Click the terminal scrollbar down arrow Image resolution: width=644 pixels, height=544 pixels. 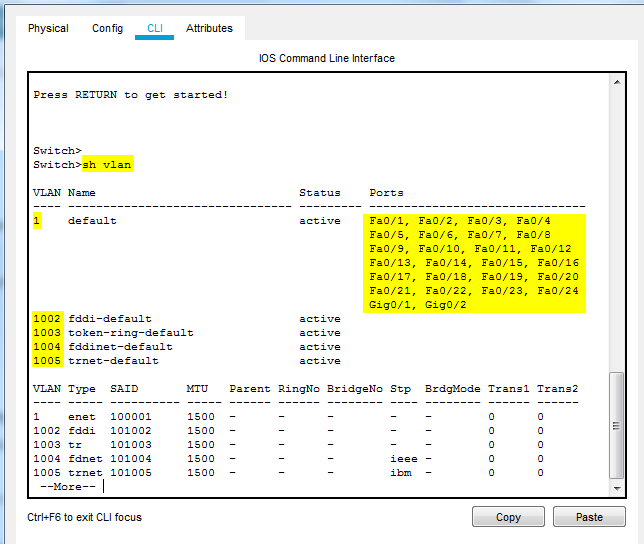[x=617, y=487]
